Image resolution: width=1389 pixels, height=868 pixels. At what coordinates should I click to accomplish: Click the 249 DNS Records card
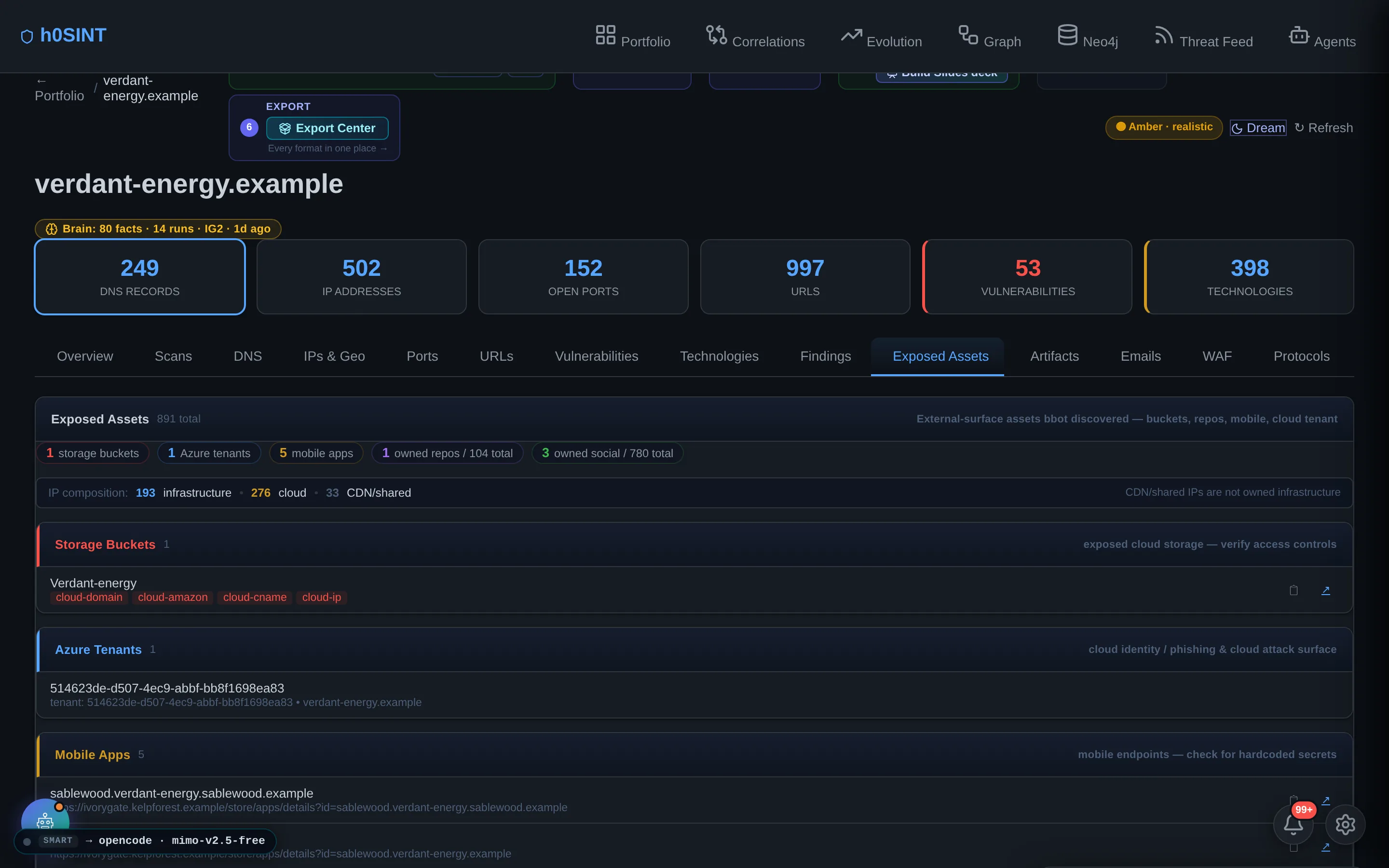point(140,277)
